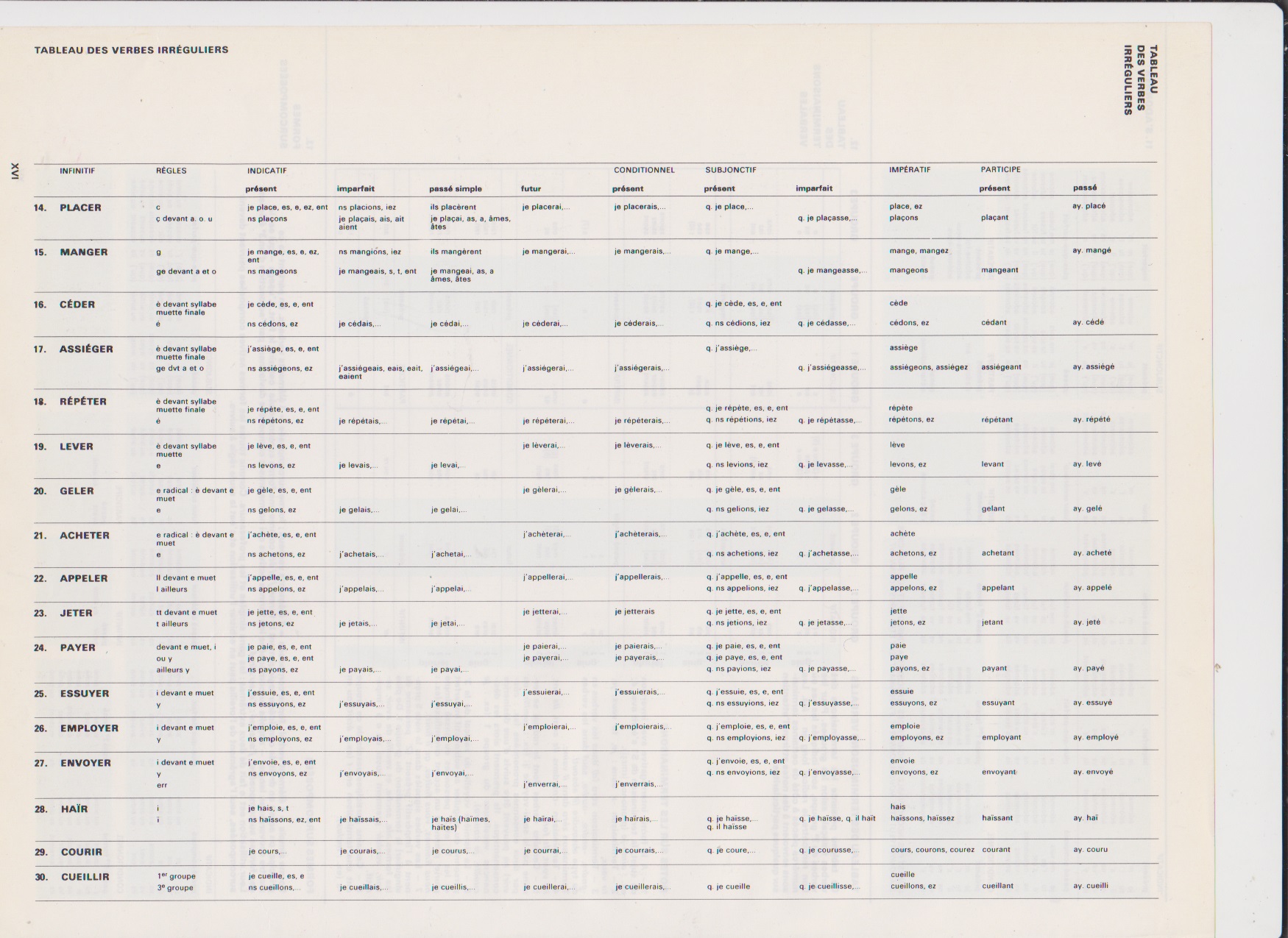Click the verb 'JETER' in row 23
This screenshot has width=1288, height=938.
click(x=77, y=613)
